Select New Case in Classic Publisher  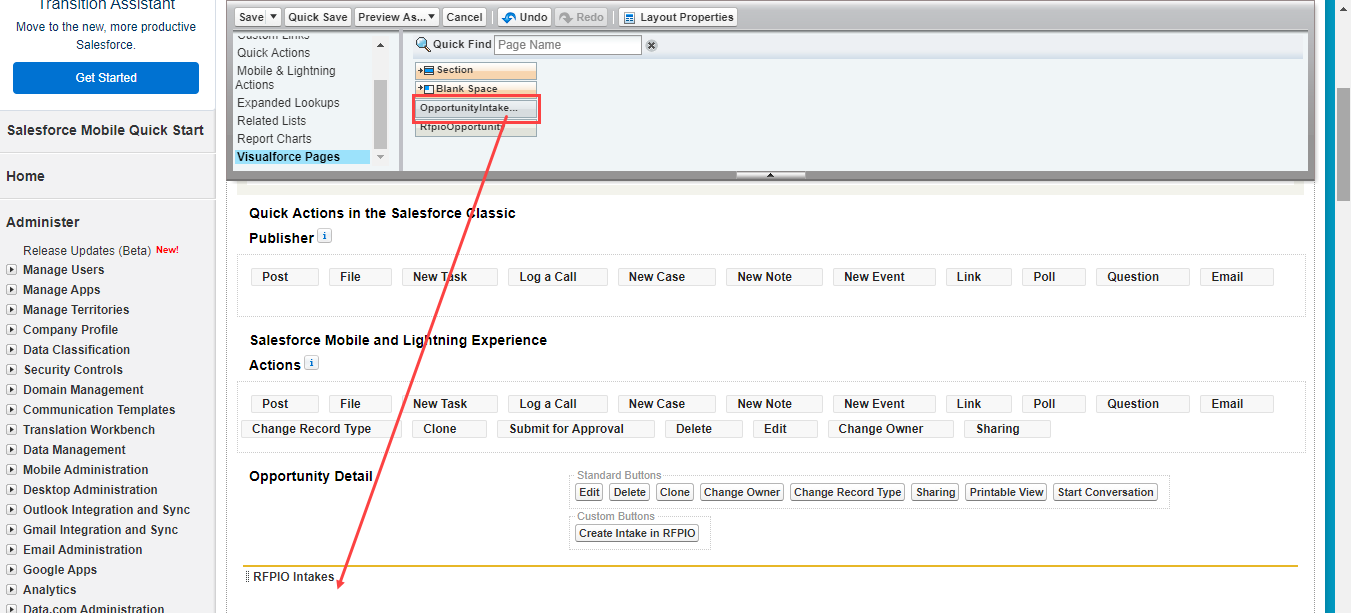pyautogui.click(x=666, y=277)
